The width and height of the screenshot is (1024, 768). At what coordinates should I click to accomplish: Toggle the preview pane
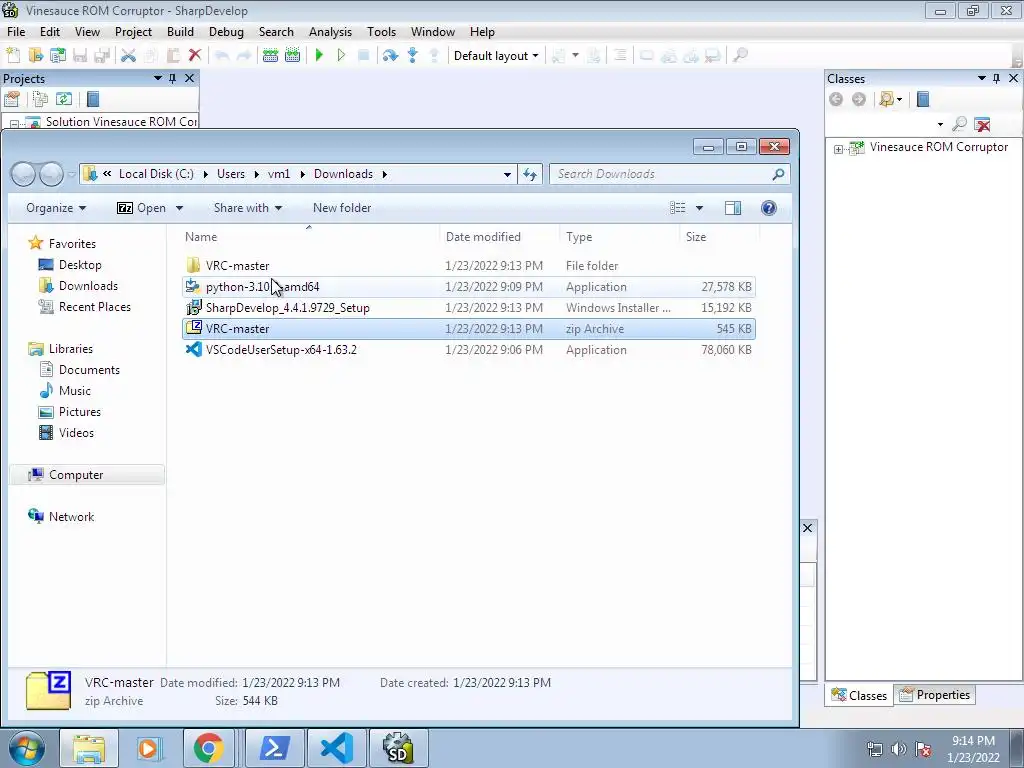pyautogui.click(x=733, y=208)
